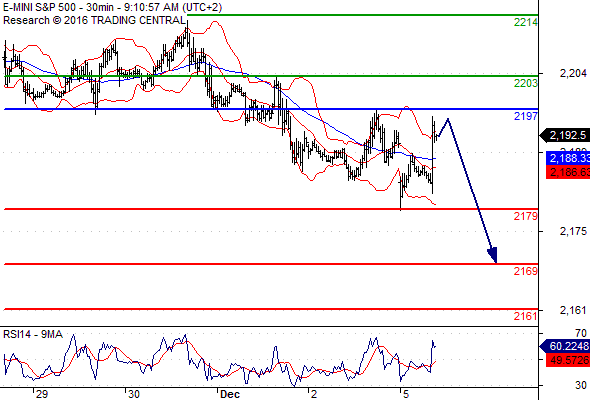Click the 'Dec' date label on time axis

(x=230, y=394)
